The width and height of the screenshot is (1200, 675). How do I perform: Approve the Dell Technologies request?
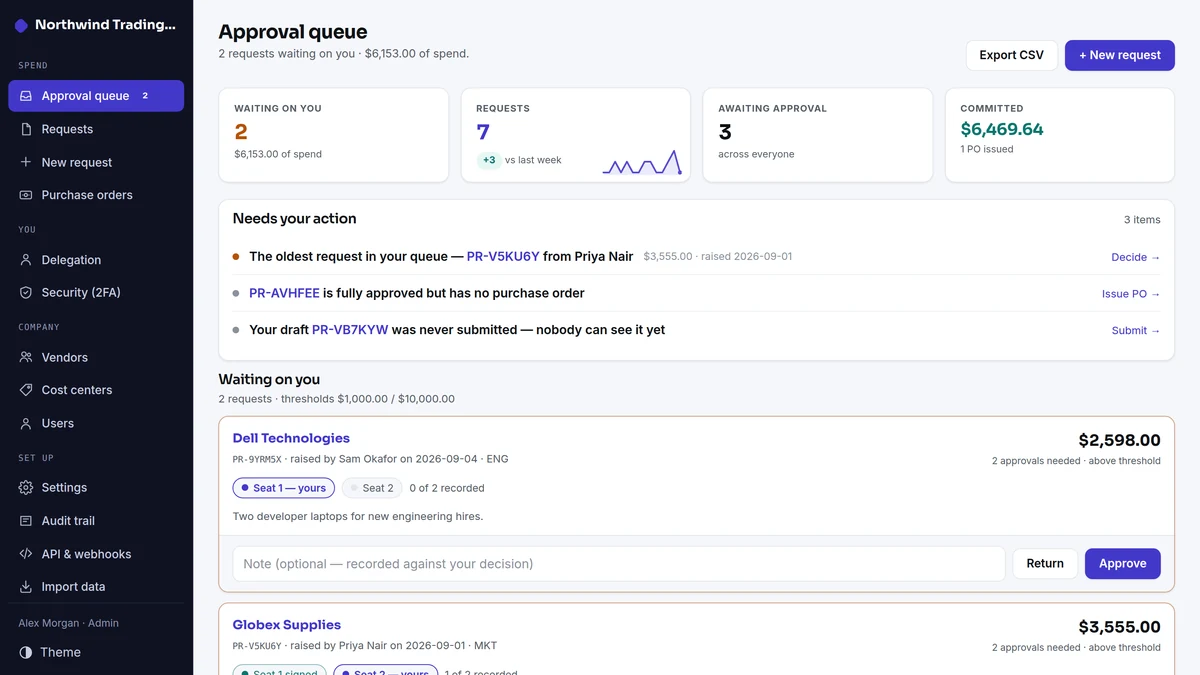(x=1122, y=564)
